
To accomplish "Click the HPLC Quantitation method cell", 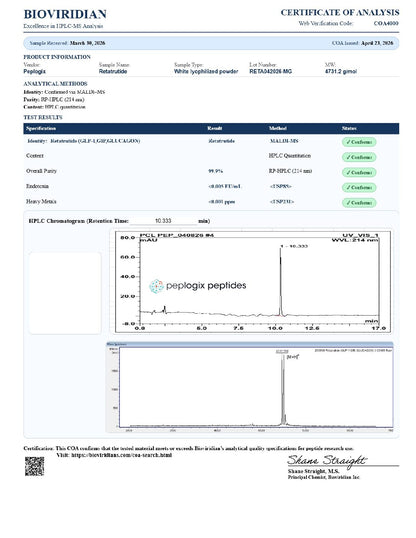I will 290,156.
